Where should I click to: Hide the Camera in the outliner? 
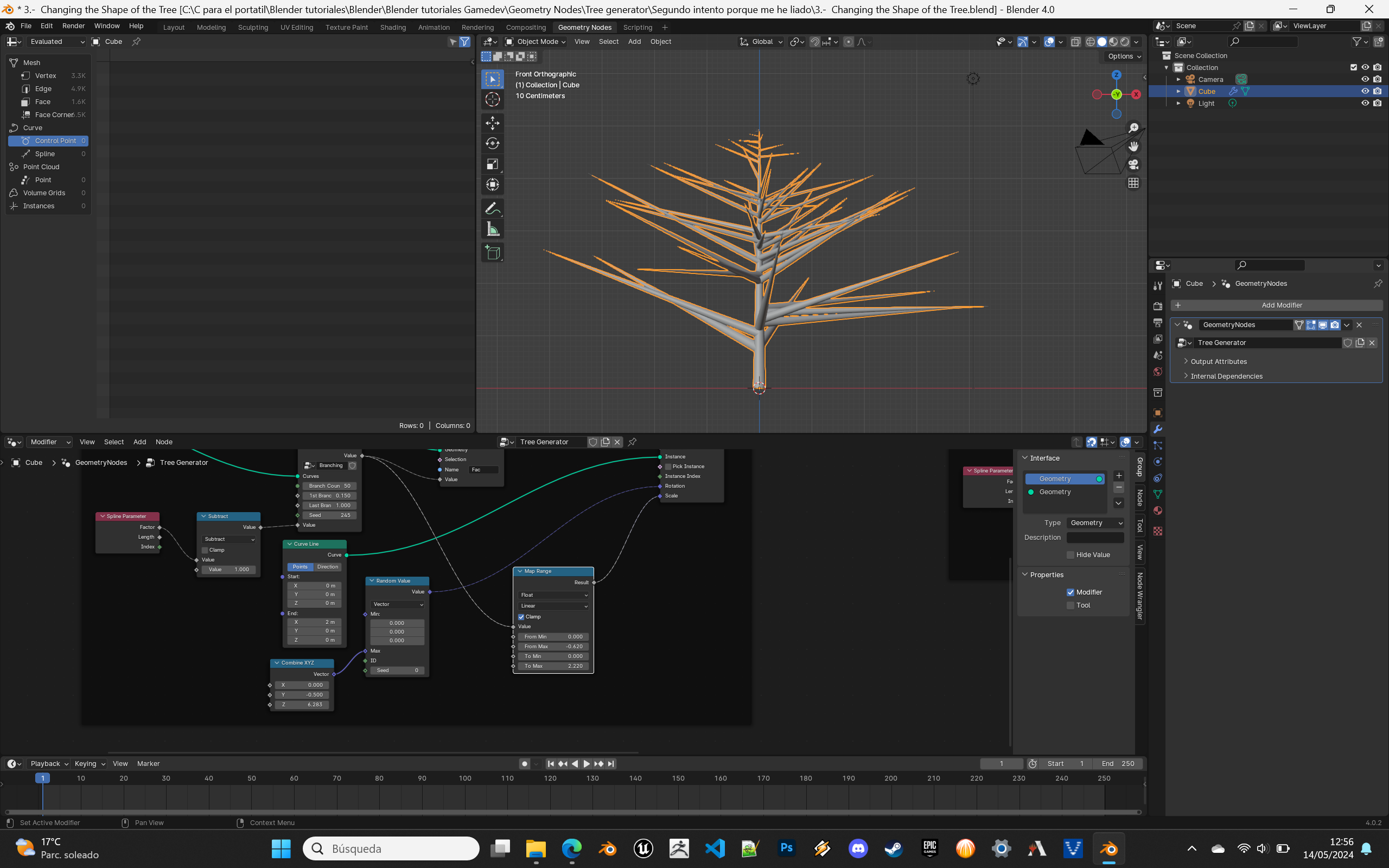click(x=1365, y=79)
